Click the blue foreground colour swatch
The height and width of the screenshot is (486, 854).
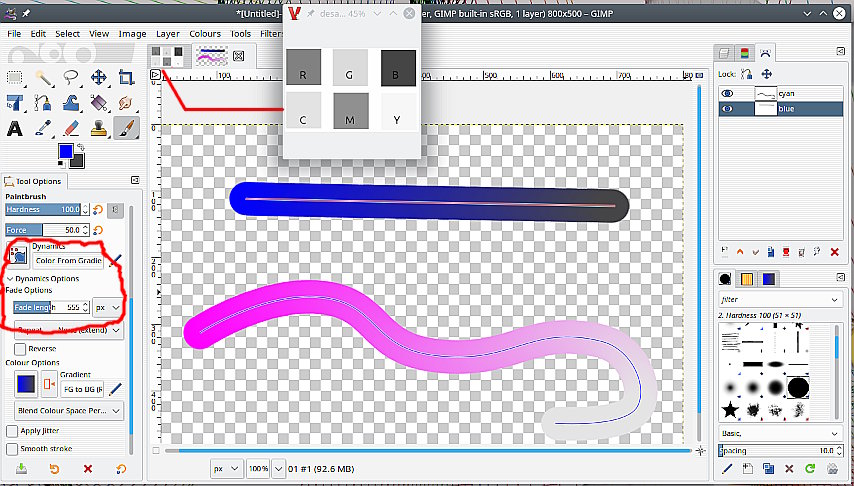66,151
